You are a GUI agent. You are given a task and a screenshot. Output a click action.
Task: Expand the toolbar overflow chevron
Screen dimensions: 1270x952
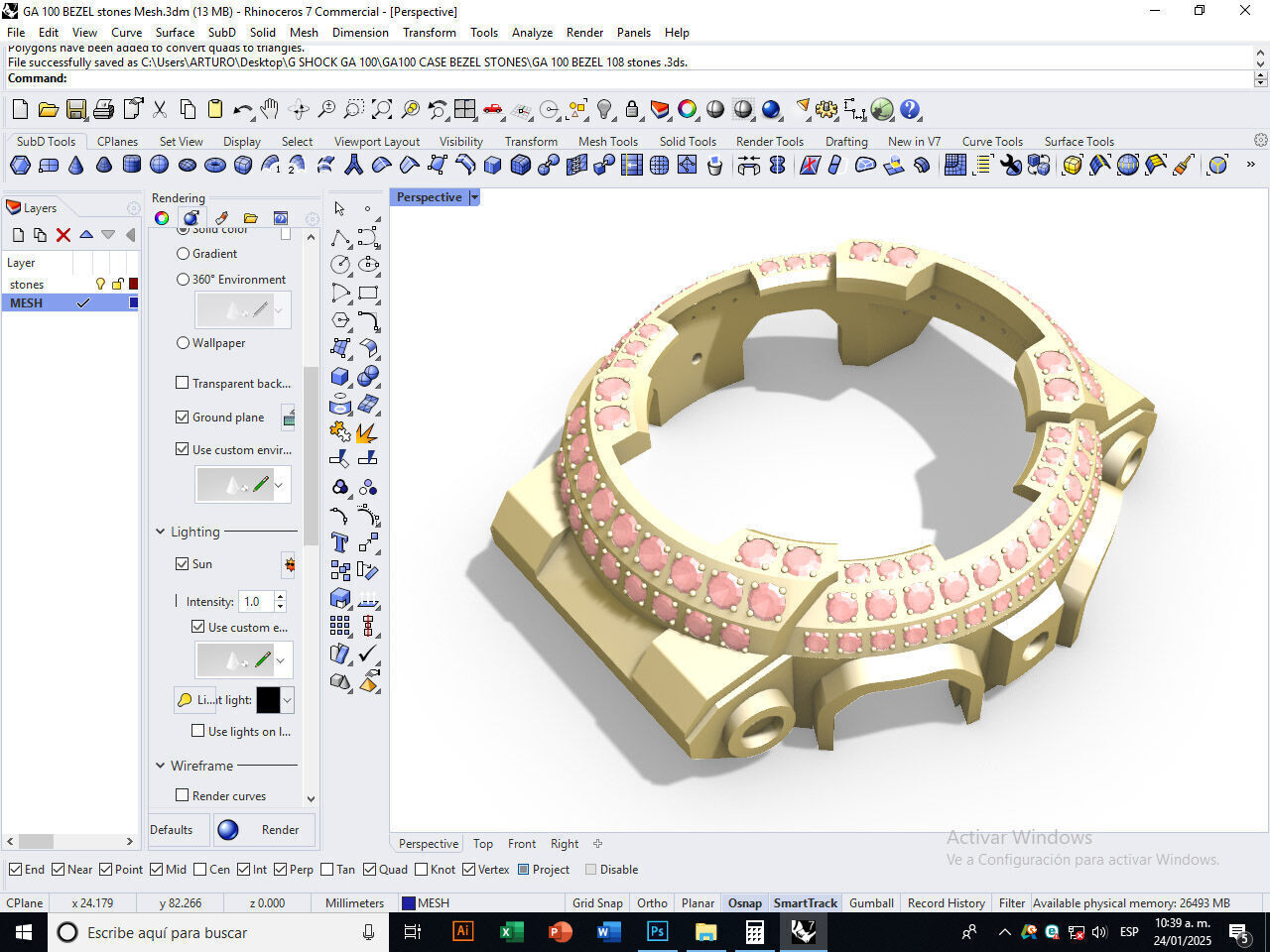click(x=1250, y=165)
